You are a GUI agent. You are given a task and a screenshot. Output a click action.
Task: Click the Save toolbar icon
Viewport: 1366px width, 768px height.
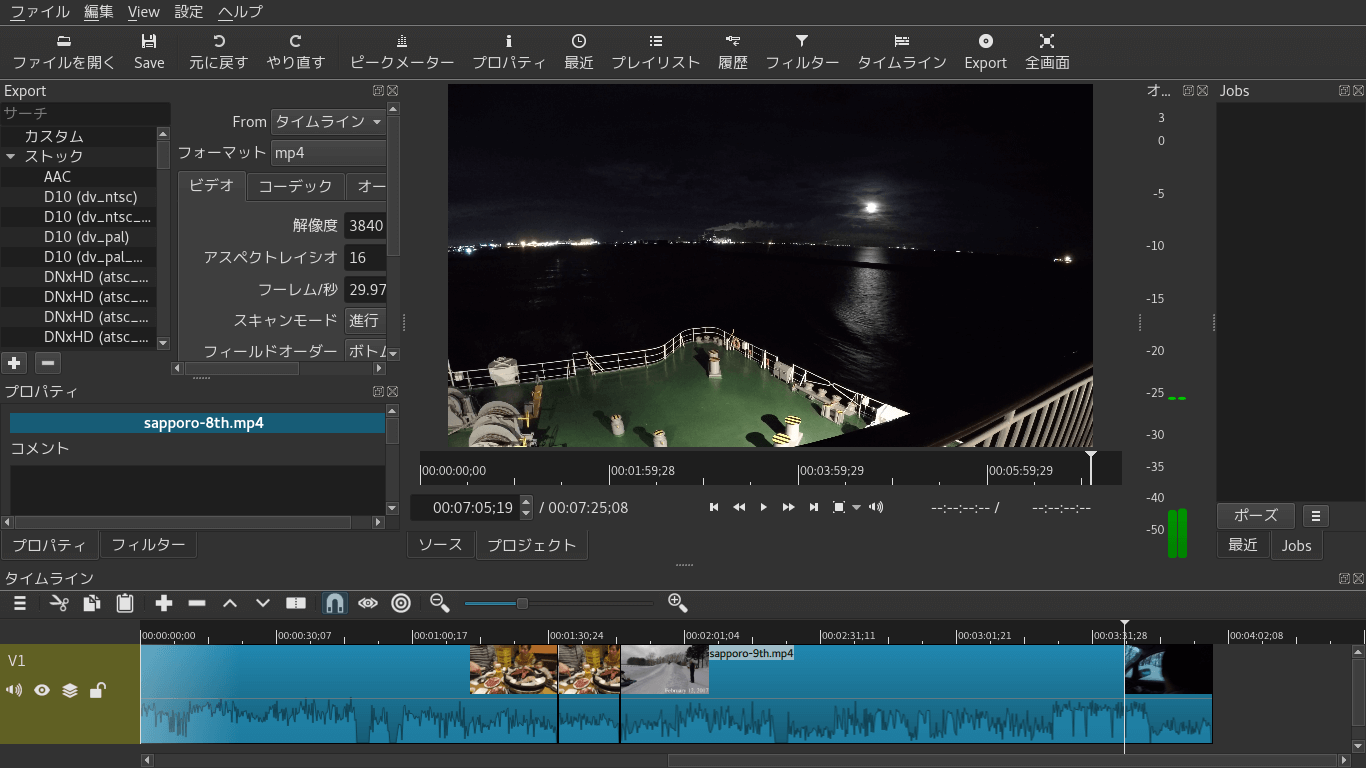[149, 52]
